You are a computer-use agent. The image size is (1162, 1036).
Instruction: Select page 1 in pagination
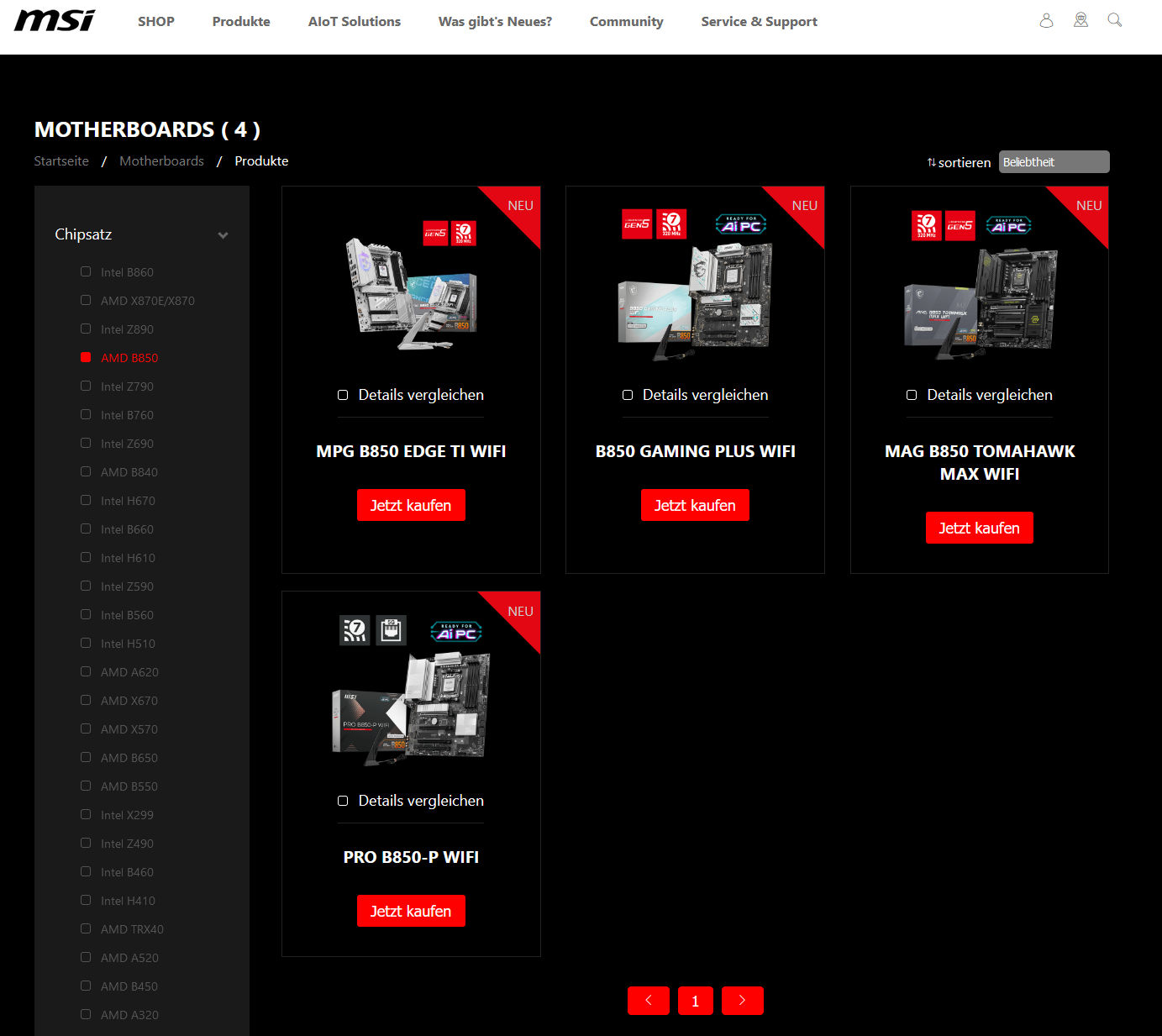[x=696, y=1001]
